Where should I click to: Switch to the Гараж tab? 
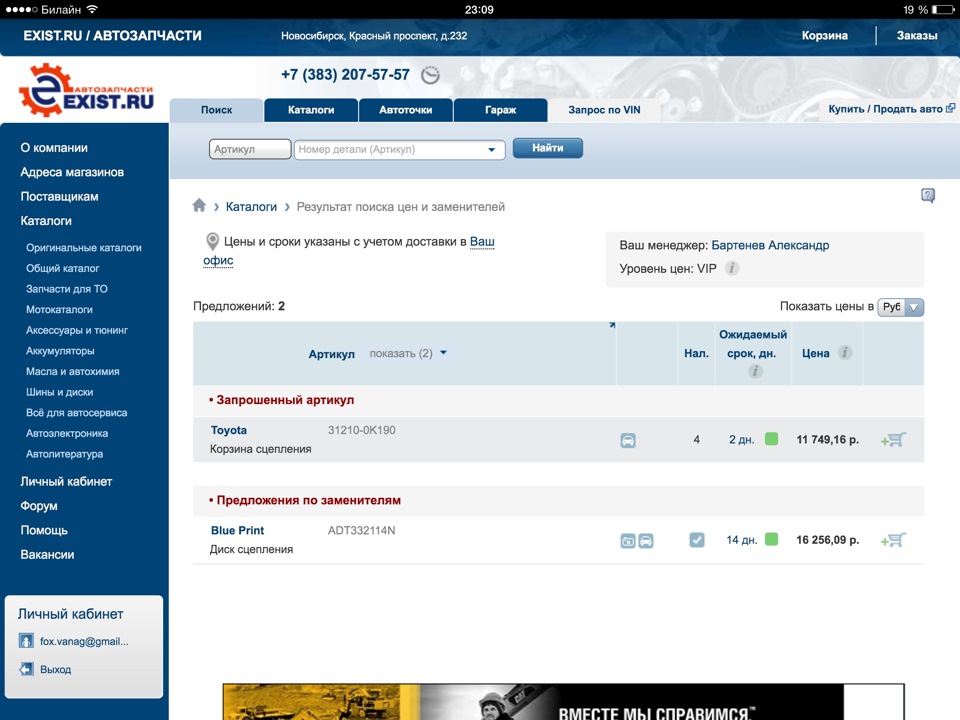coord(500,110)
